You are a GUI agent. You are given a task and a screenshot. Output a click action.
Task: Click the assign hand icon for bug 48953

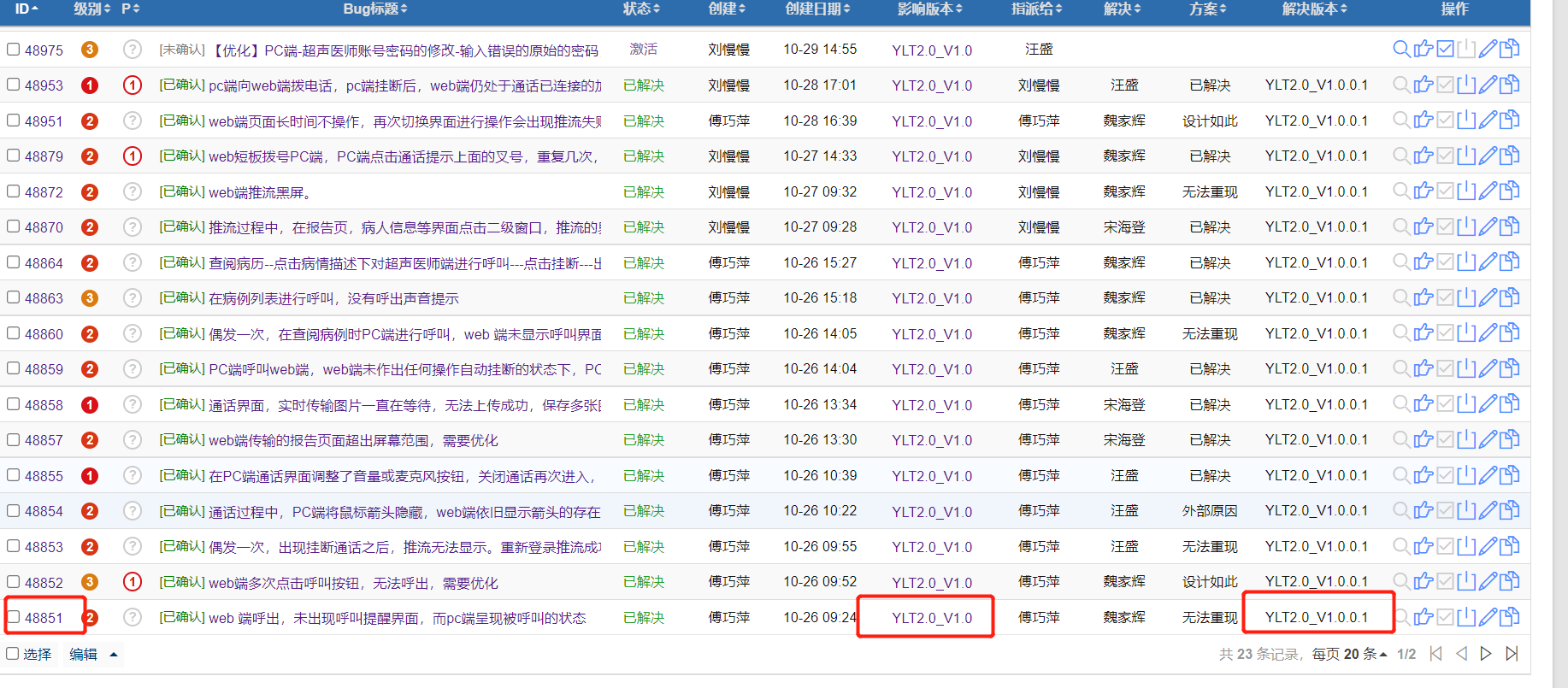[1423, 85]
